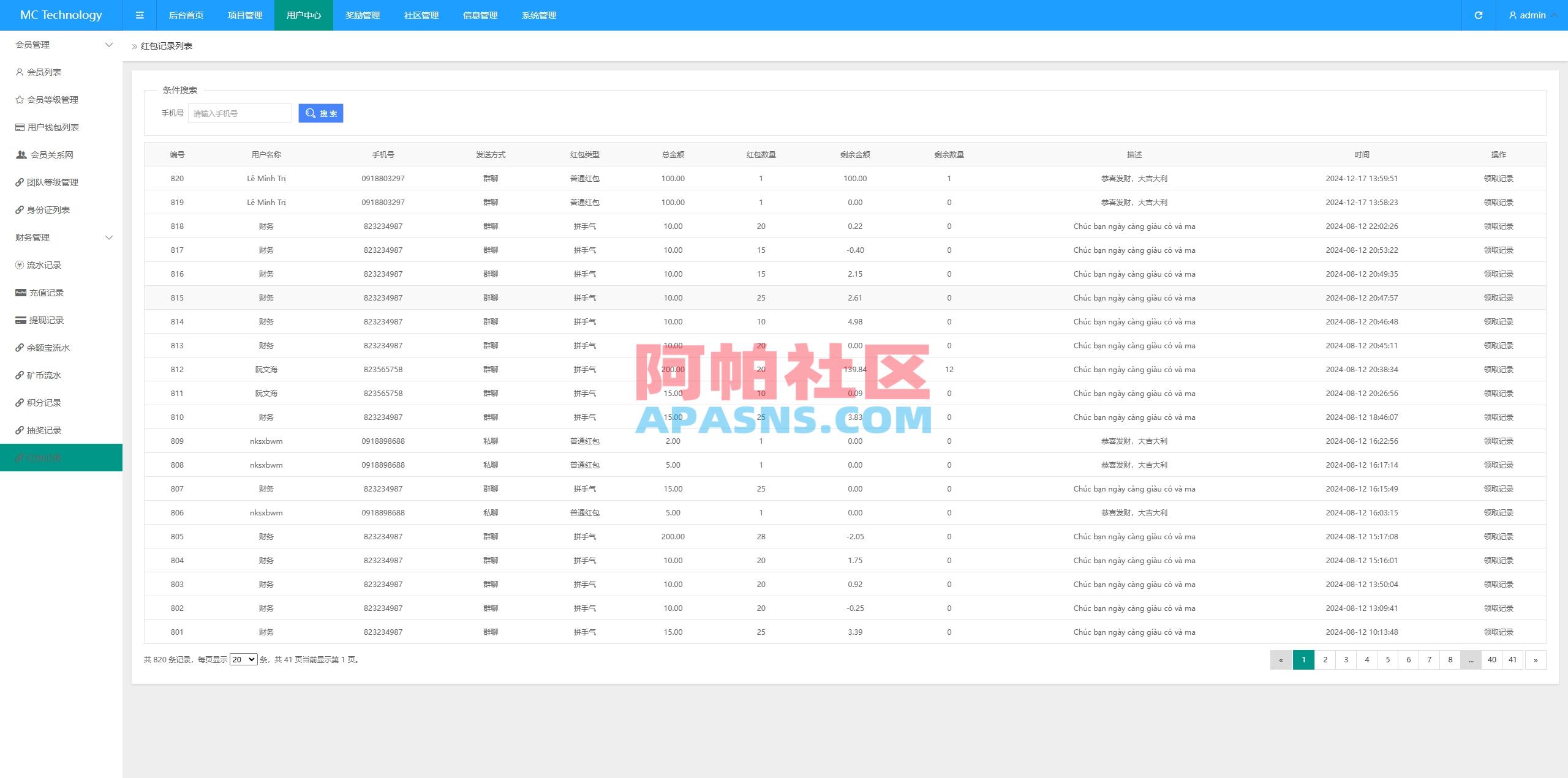This screenshot has width=1568, height=778.
Task: Open 领取记录 for record 820
Action: point(1498,178)
